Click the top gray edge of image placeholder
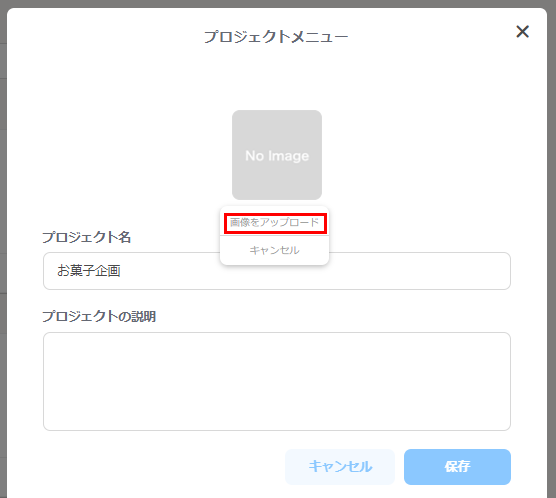This screenshot has width=556, height=498. coord(277,113)
